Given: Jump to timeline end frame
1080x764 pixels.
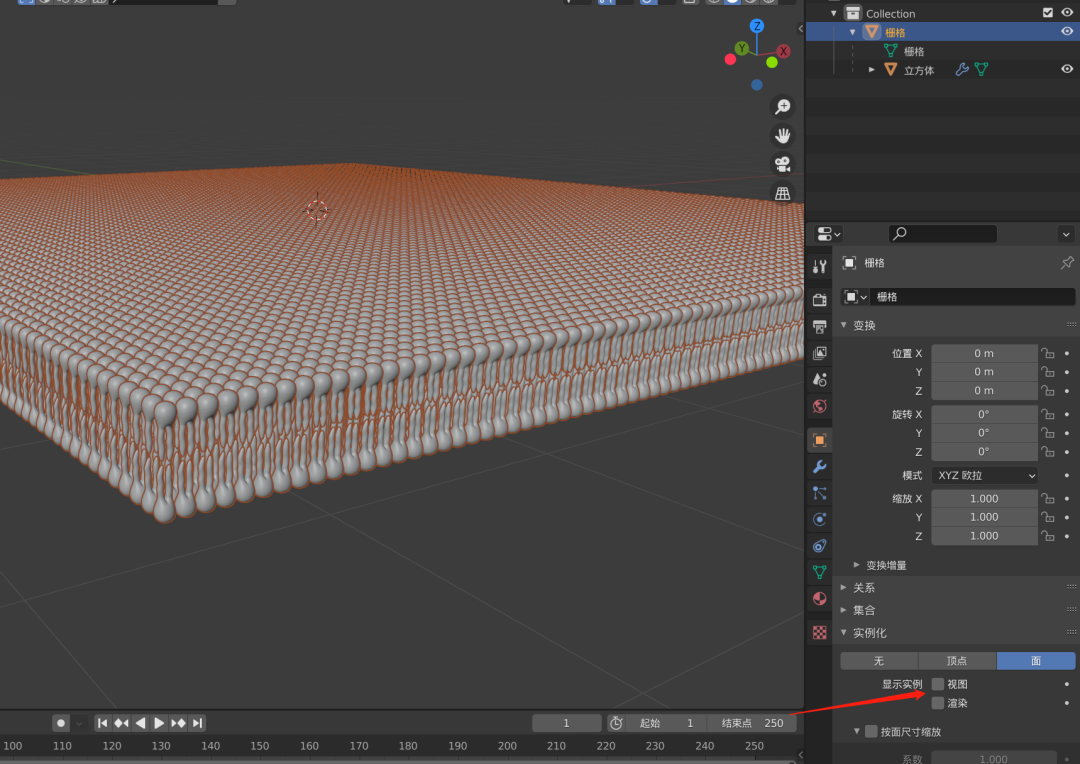Looking at the screenshot, I should (x=198, y=723).
